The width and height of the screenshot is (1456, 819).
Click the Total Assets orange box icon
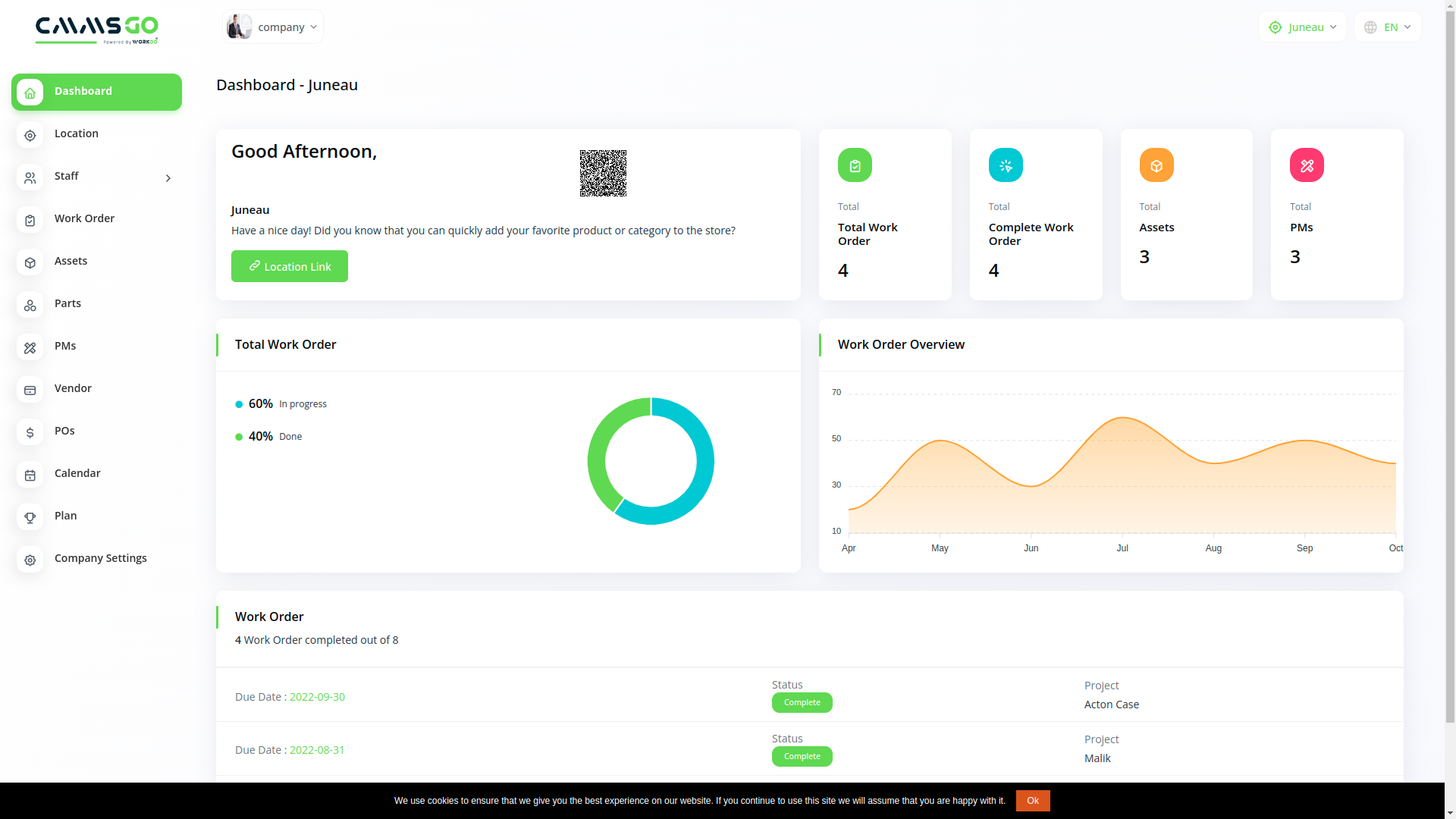1156,165
